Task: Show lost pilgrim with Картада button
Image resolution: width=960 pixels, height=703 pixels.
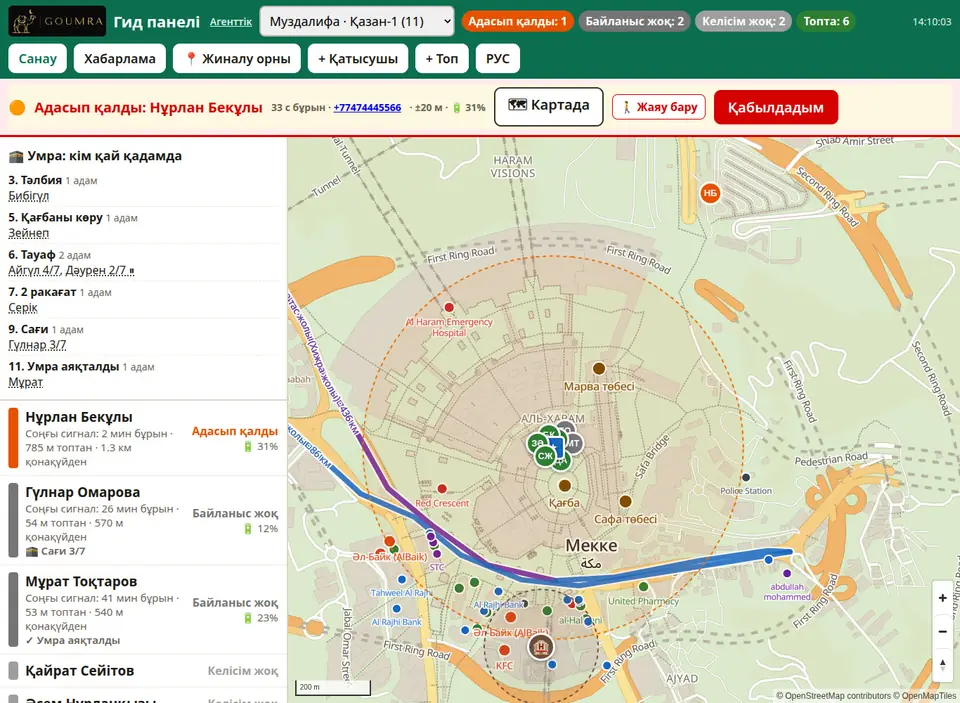Action: (x=549, y=107)
